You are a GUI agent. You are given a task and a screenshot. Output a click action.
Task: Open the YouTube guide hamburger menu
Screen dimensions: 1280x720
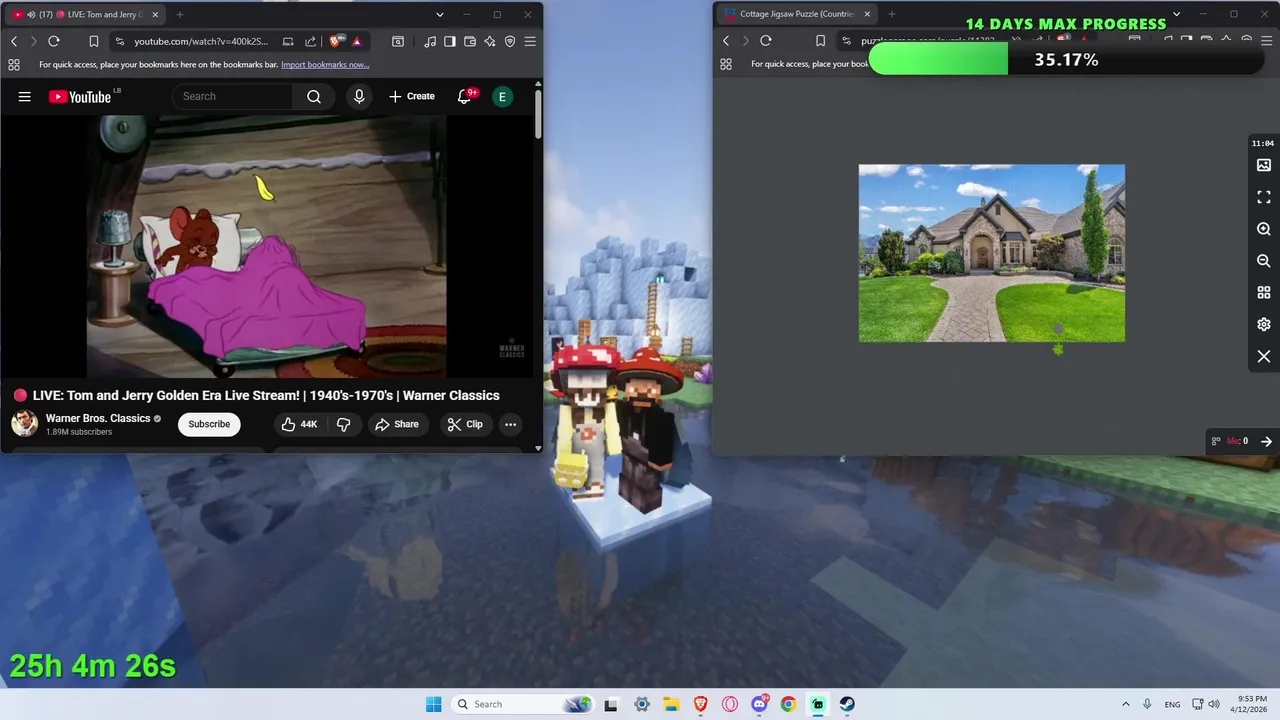(25, 97)
